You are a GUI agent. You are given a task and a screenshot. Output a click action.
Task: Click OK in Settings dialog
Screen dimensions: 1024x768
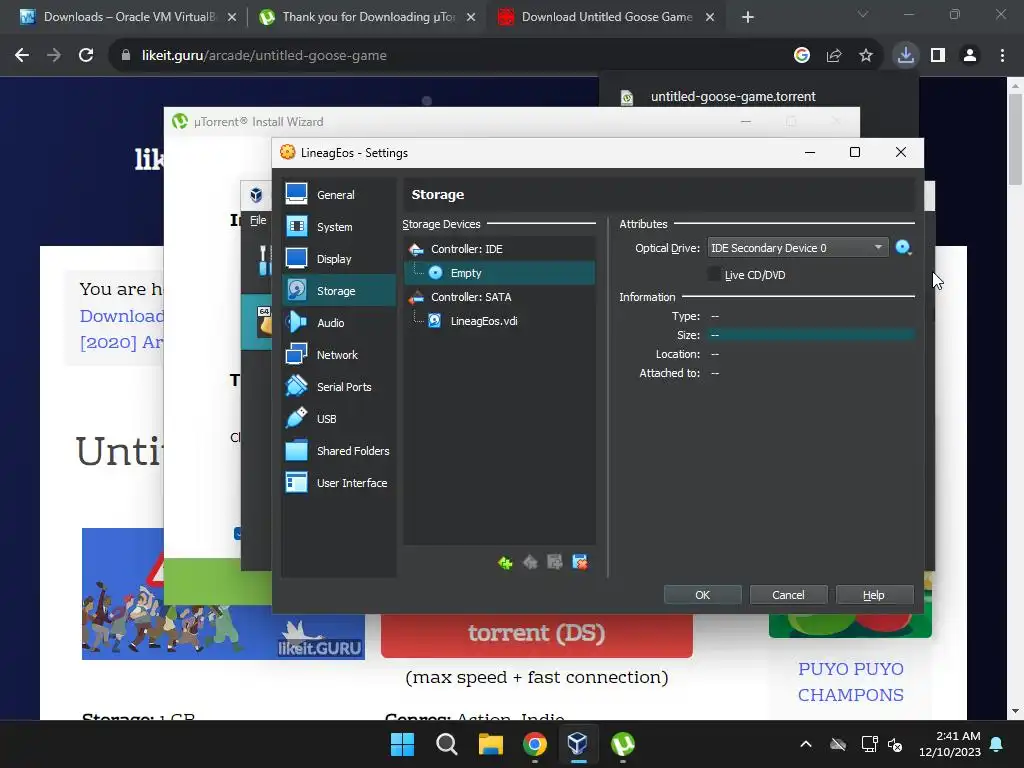pos(703,595)
